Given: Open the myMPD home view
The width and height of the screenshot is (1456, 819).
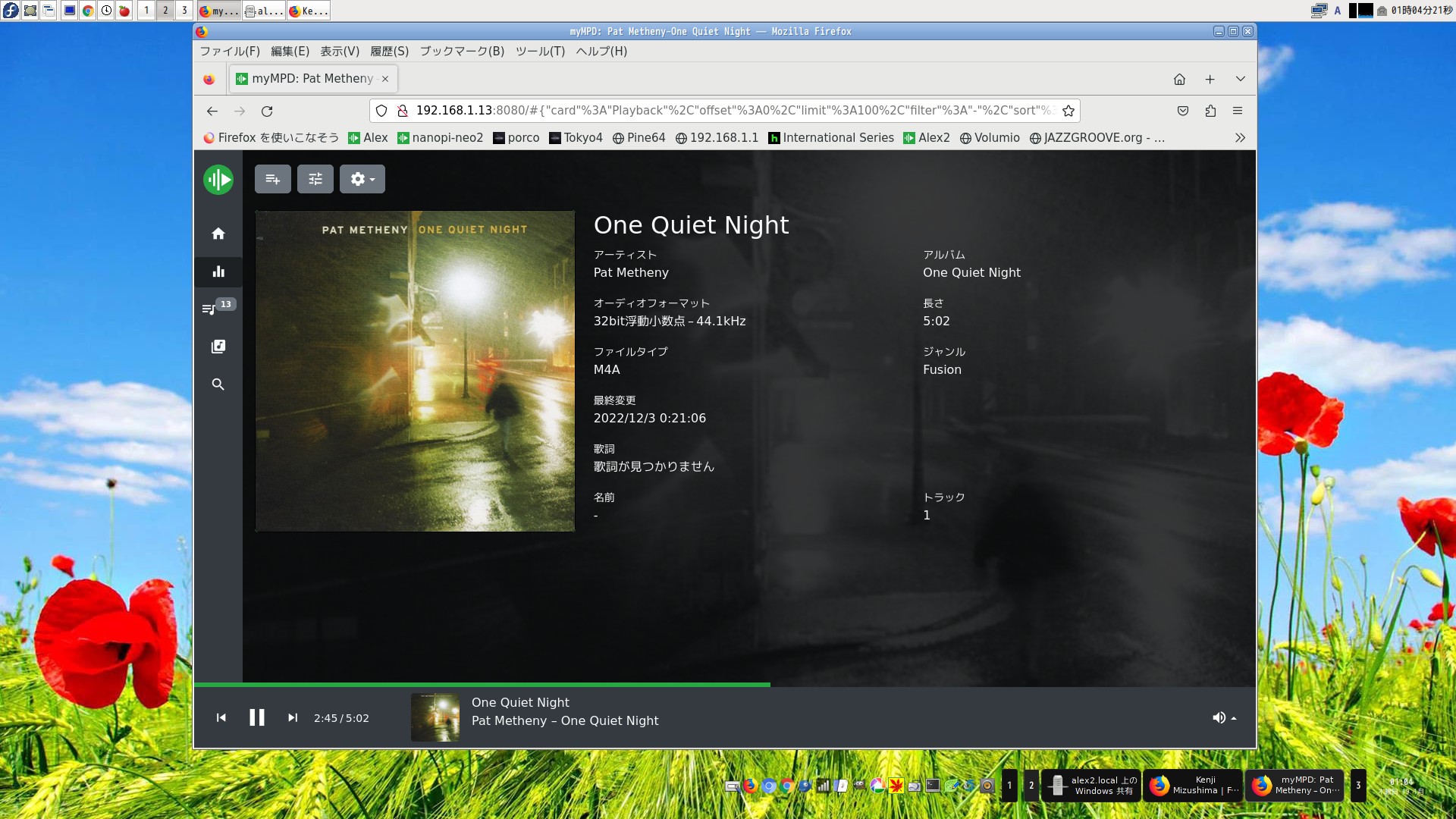Looking at the screenshot, I should point(218,234).
